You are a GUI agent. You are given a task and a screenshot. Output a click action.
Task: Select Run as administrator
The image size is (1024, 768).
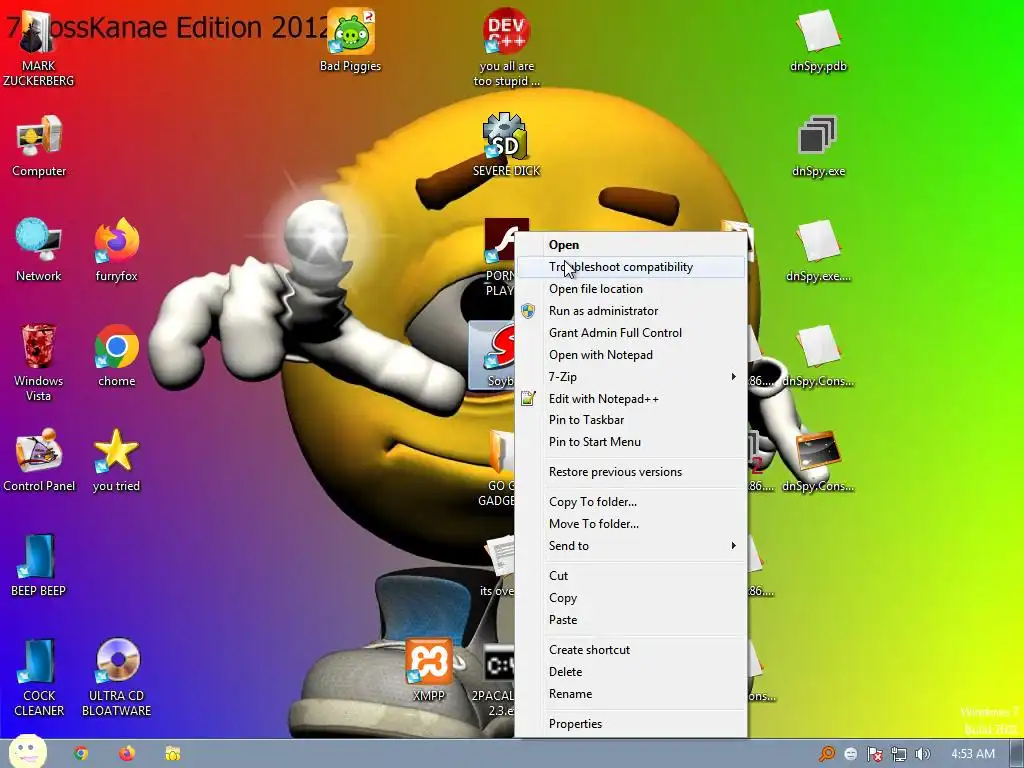[631, 311]
